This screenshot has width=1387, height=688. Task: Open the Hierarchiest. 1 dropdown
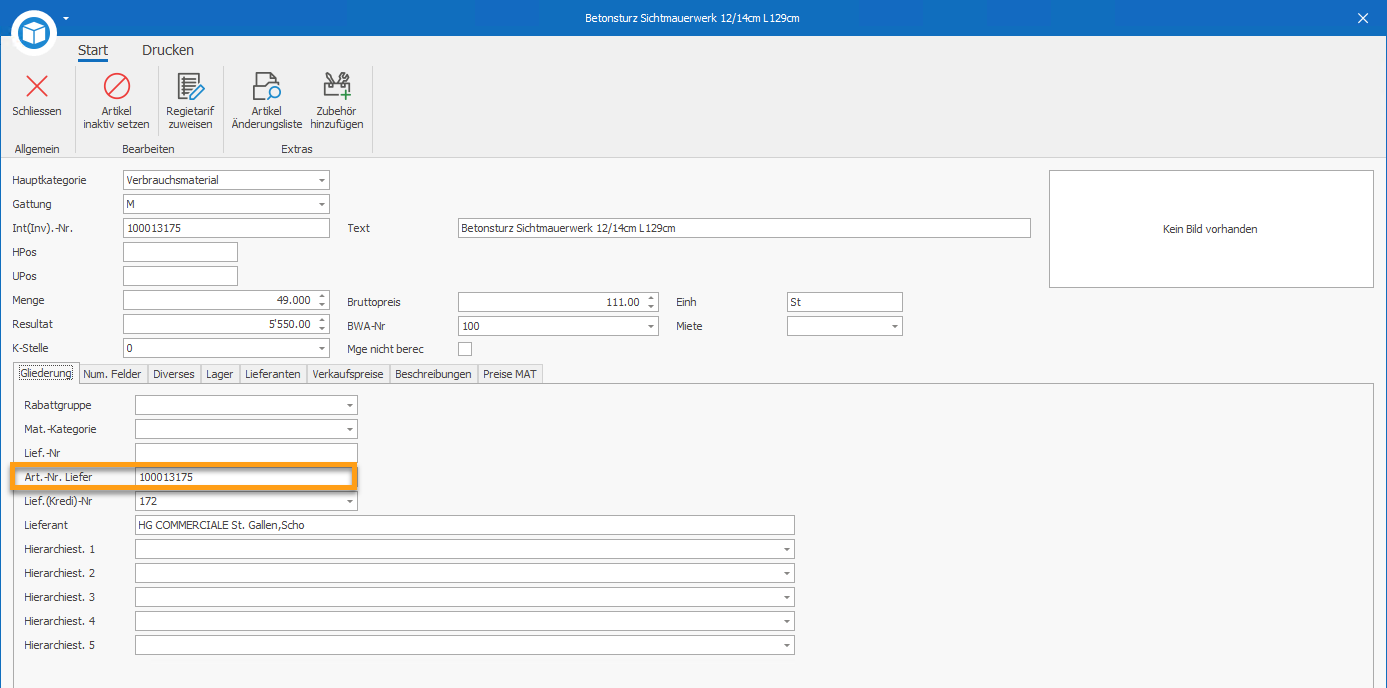click(x=786, y=549)
